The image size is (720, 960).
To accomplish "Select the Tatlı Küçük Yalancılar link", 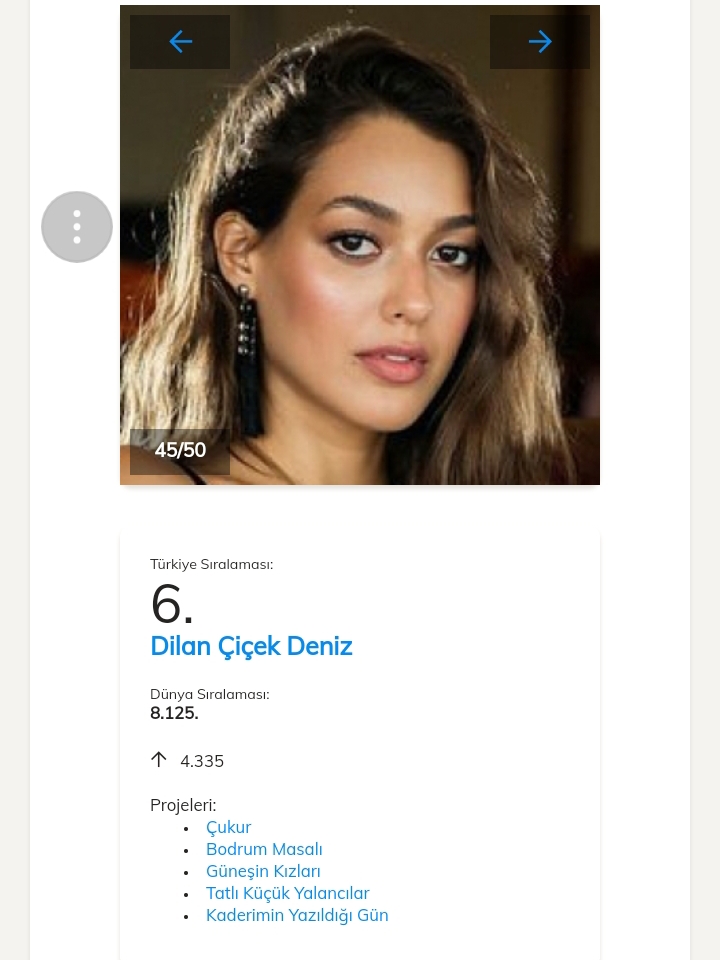I will [x=287, y=894].
